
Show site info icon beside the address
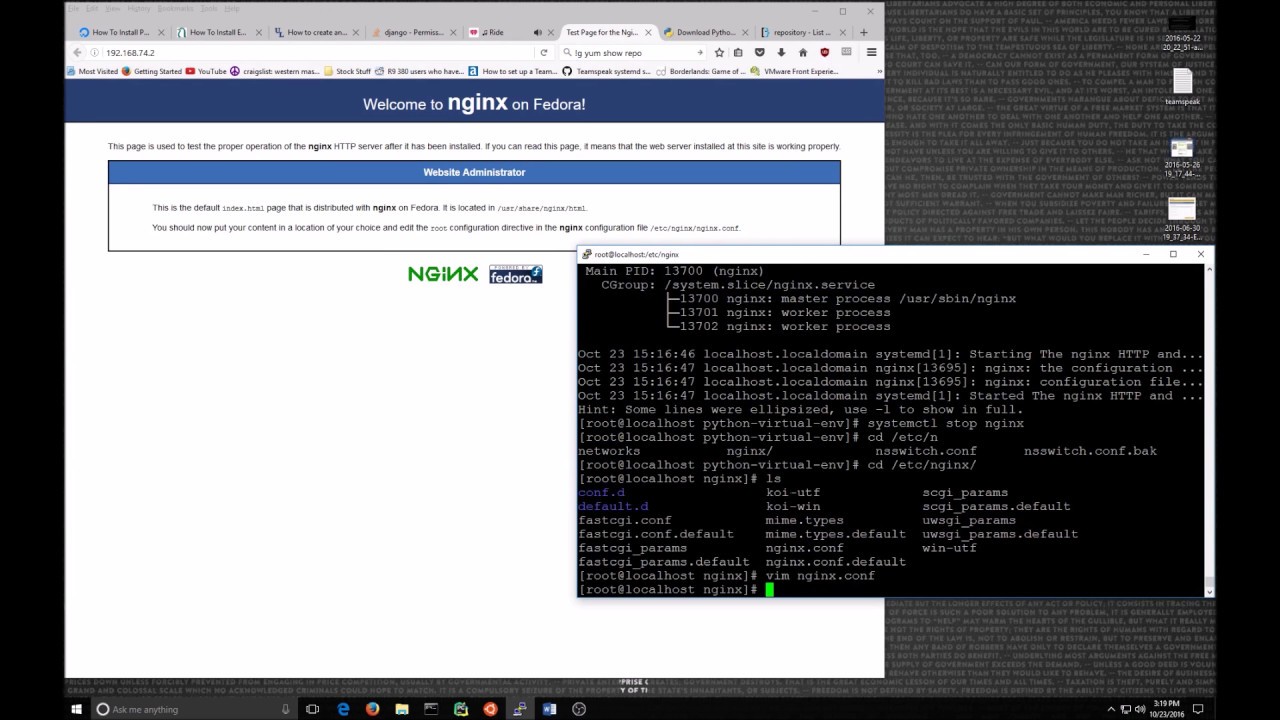[94, 52]
